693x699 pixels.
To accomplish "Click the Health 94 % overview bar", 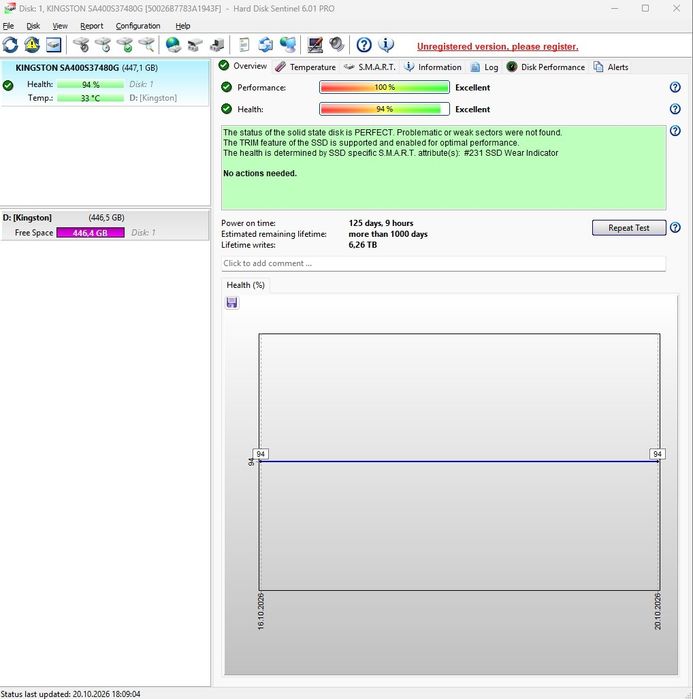I will point(384,109).
